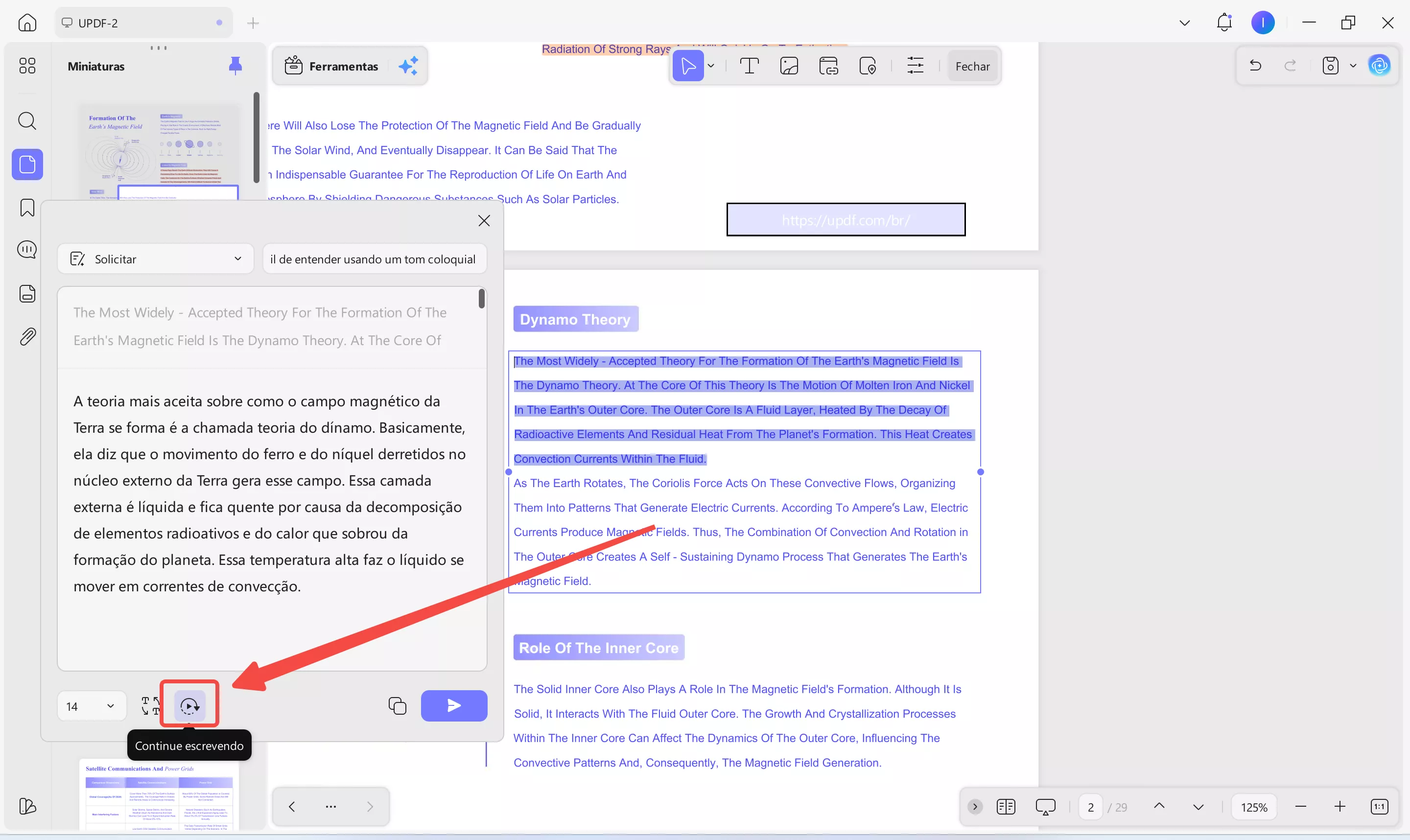Open the attachments paperclip panel

(27, 337)
